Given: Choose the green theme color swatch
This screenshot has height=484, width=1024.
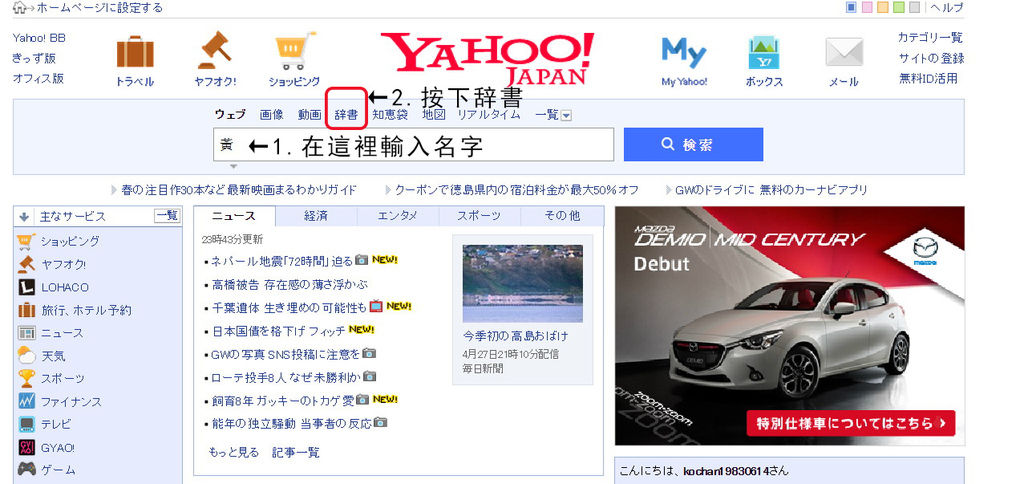Looking at the screenshot, I should (x=899, y=7).
